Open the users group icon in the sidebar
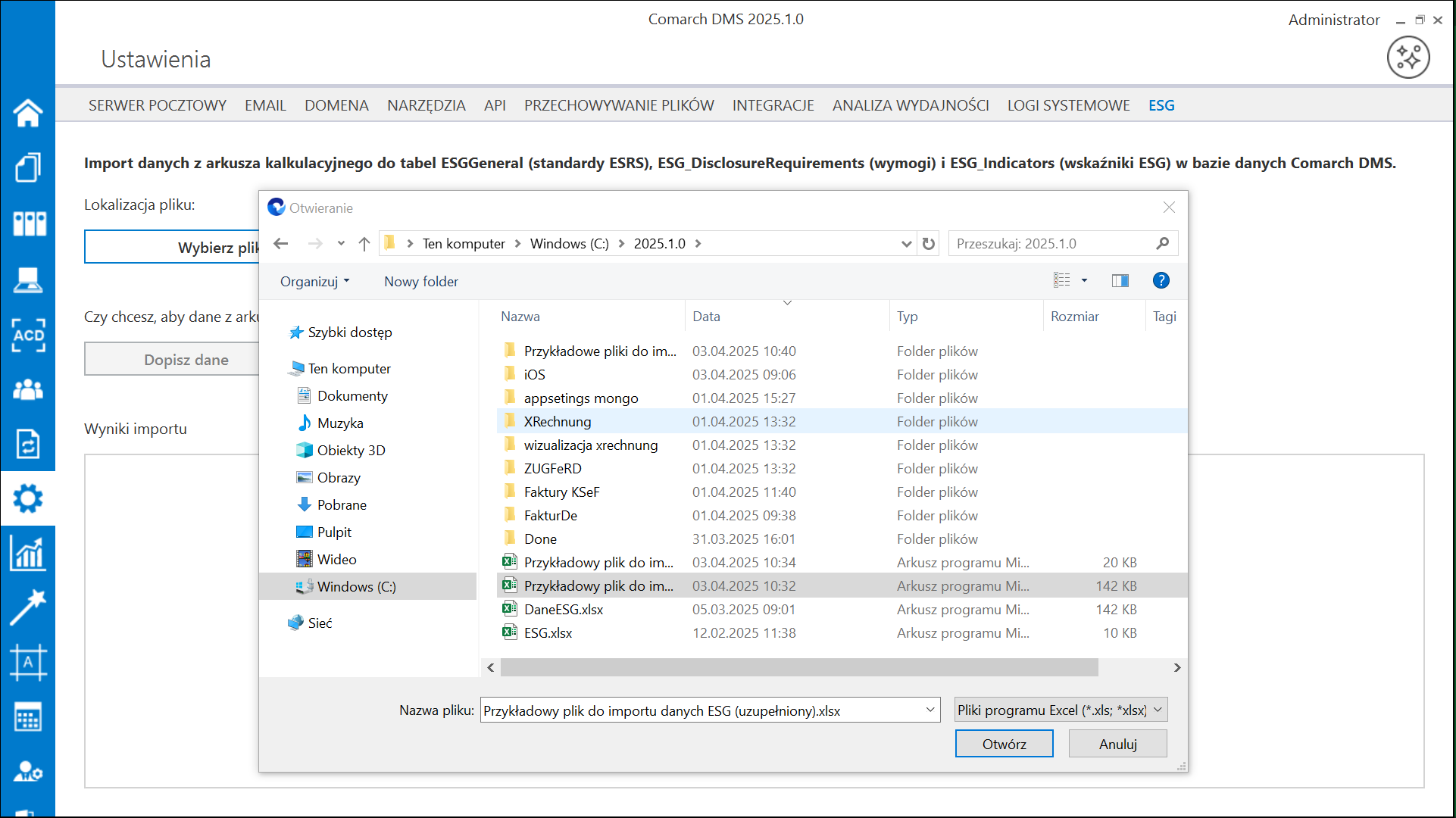This screenshot has width=1456, height=818. 28,389
